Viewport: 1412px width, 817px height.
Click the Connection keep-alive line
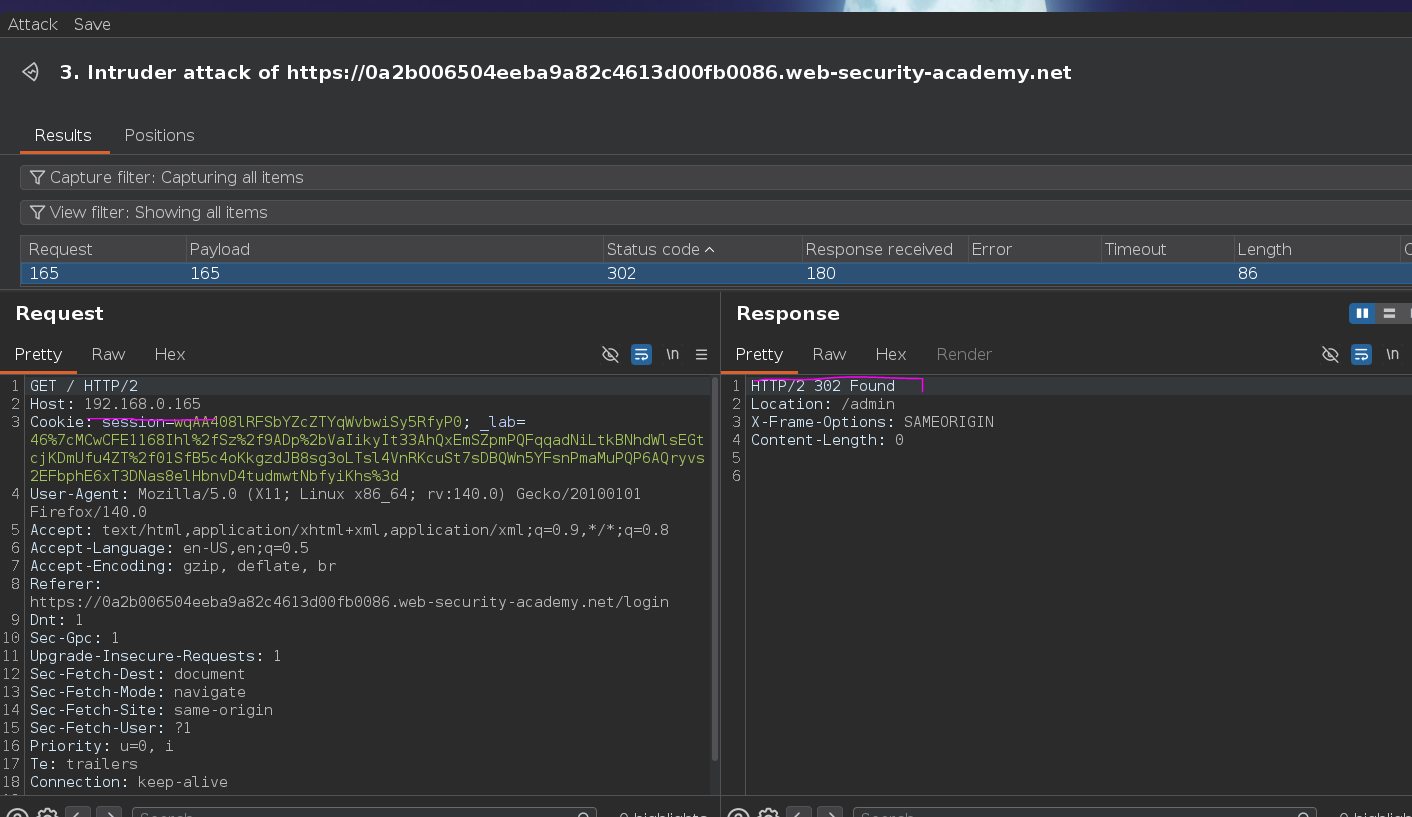click(x=129, y=782)
